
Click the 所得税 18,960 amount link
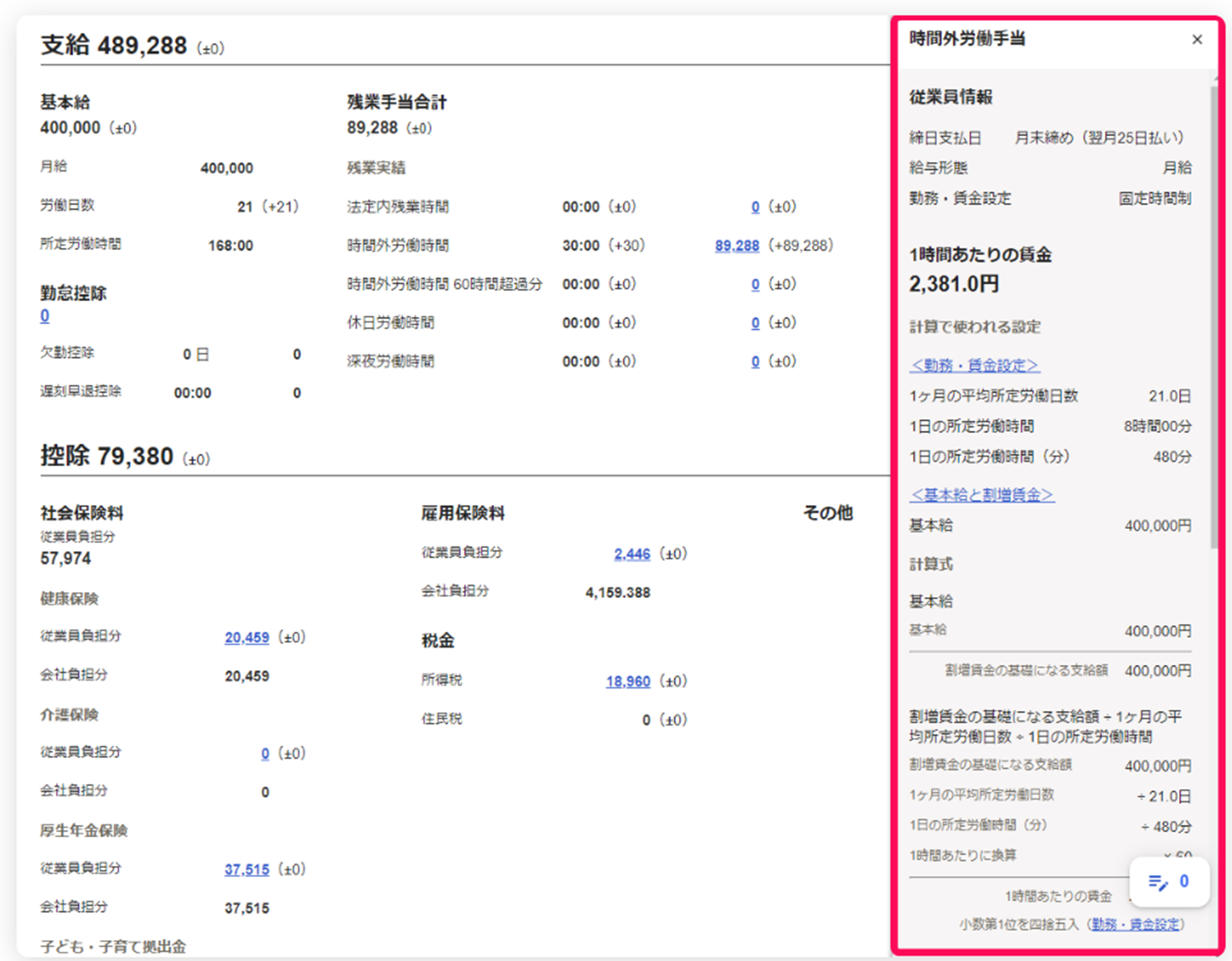[628, 681]
